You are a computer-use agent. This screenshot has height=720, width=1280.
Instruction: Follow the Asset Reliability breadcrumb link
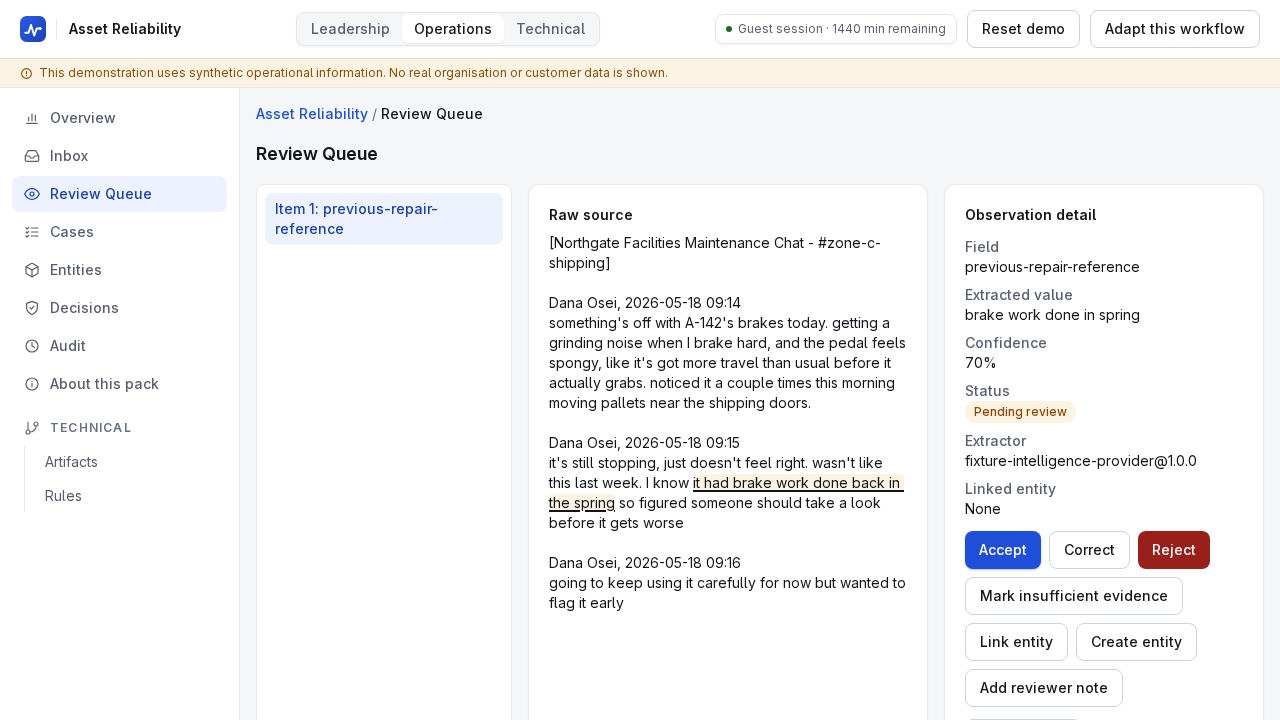(x=312, y=114)
